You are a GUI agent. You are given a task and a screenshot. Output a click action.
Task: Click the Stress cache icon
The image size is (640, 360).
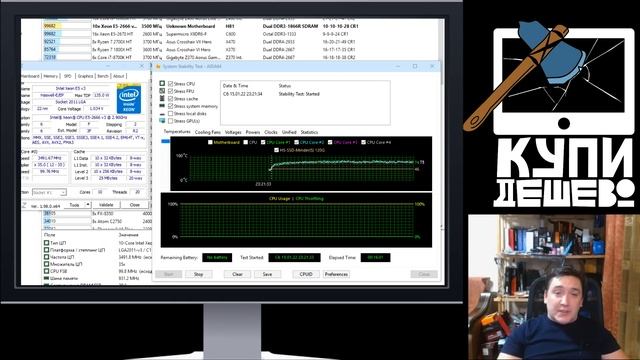[x=162, y=98]
